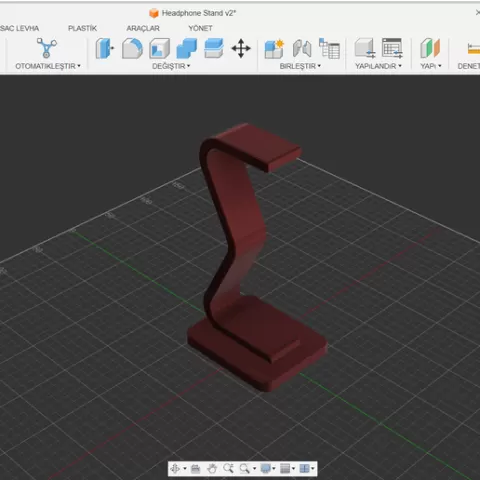Select the Combine bodies tool icon
Screen dimensions: 480x480
186,49
